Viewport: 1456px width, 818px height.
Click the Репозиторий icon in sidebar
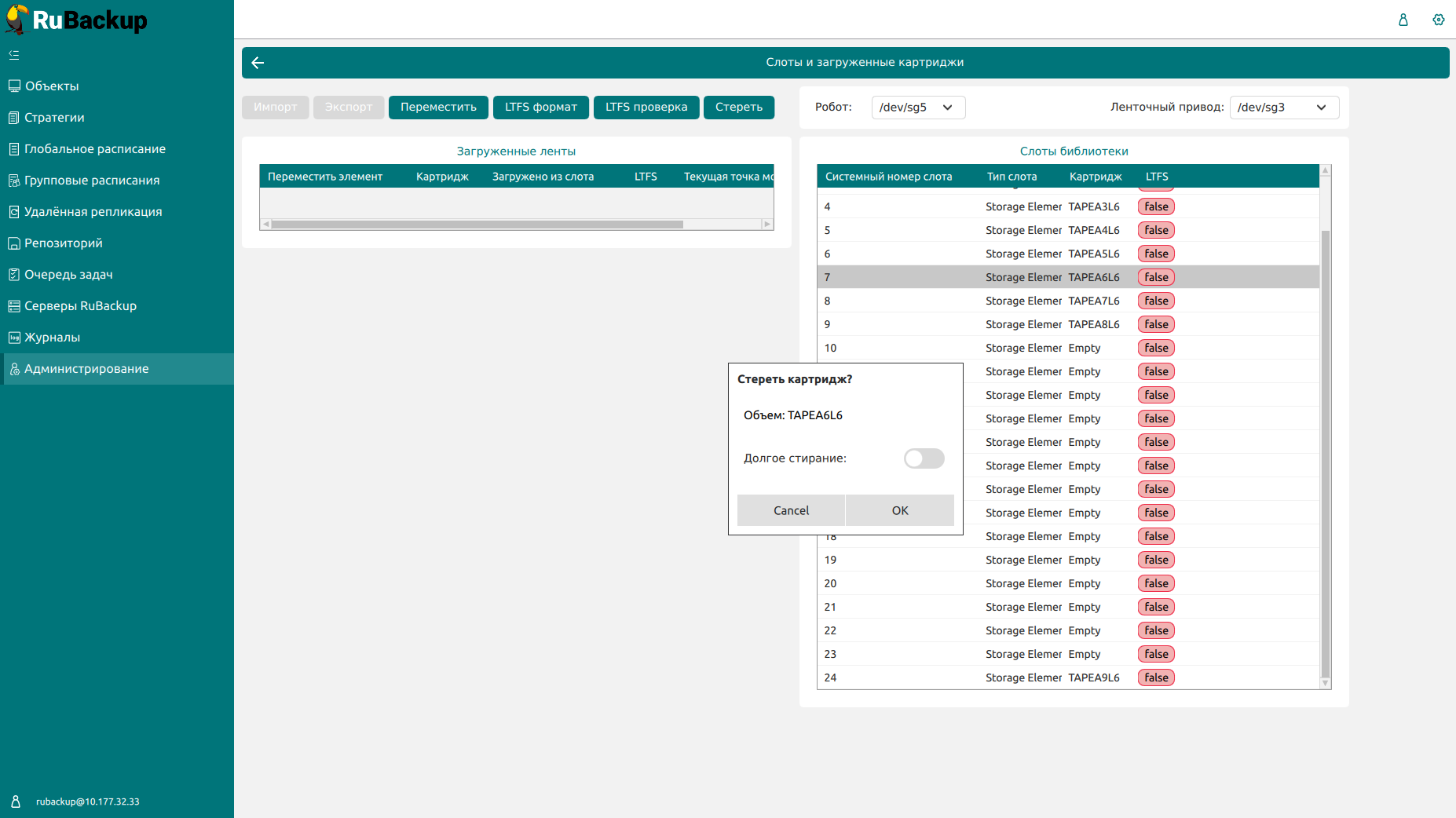14,243
